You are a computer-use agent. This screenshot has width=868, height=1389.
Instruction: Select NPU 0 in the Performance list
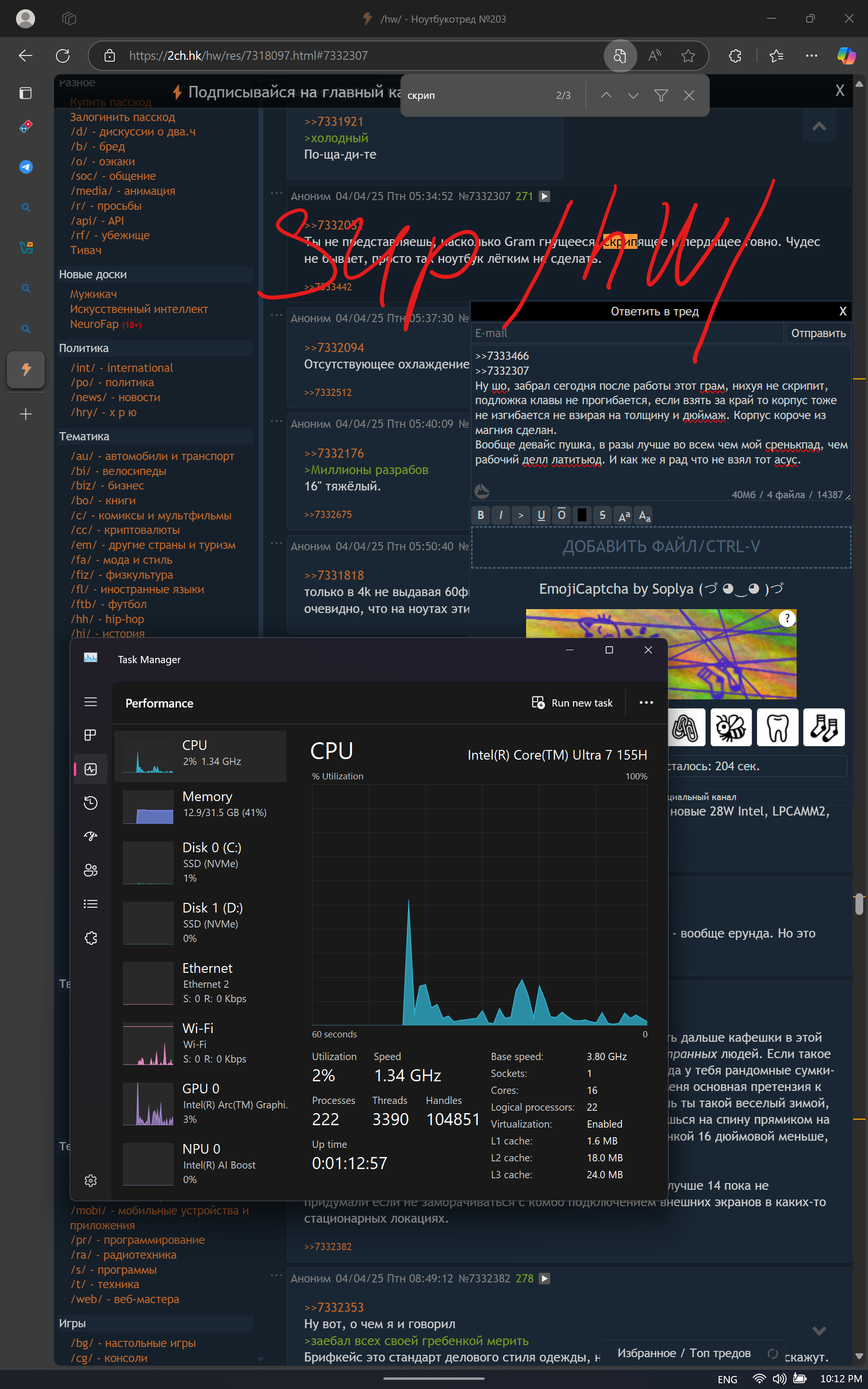(x=200, y=1163)
